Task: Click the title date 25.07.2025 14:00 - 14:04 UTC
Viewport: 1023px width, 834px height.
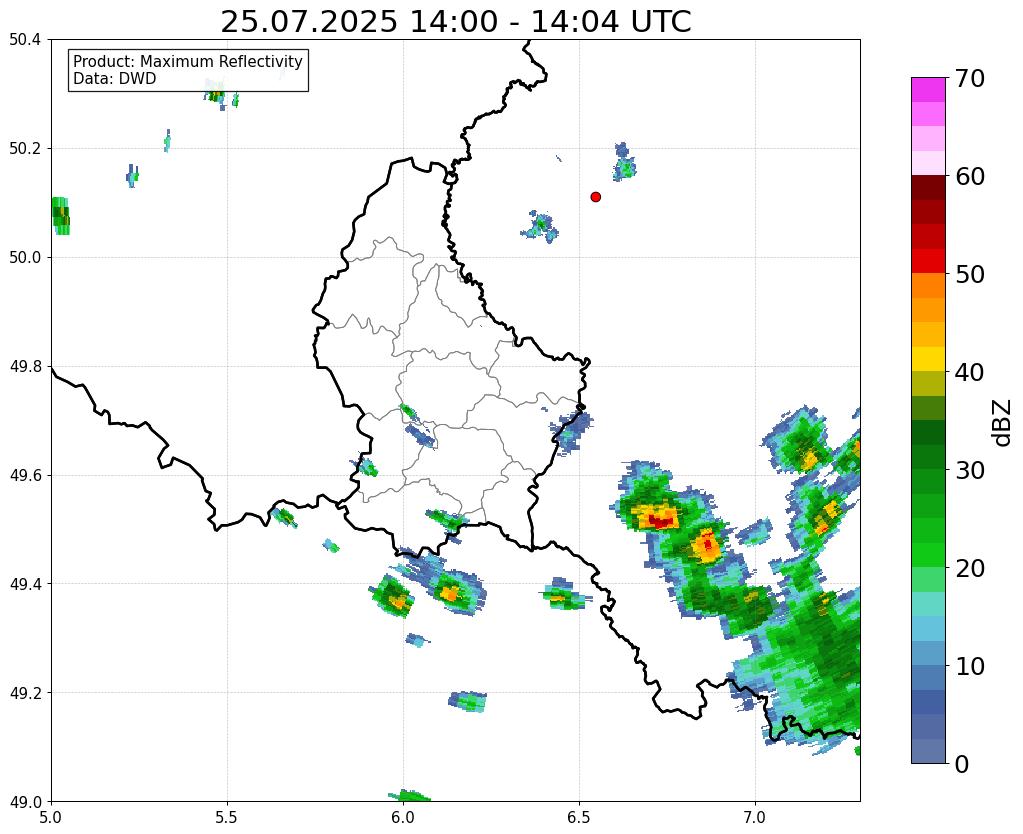Action: pyautogui.click(x=455, y=22)
